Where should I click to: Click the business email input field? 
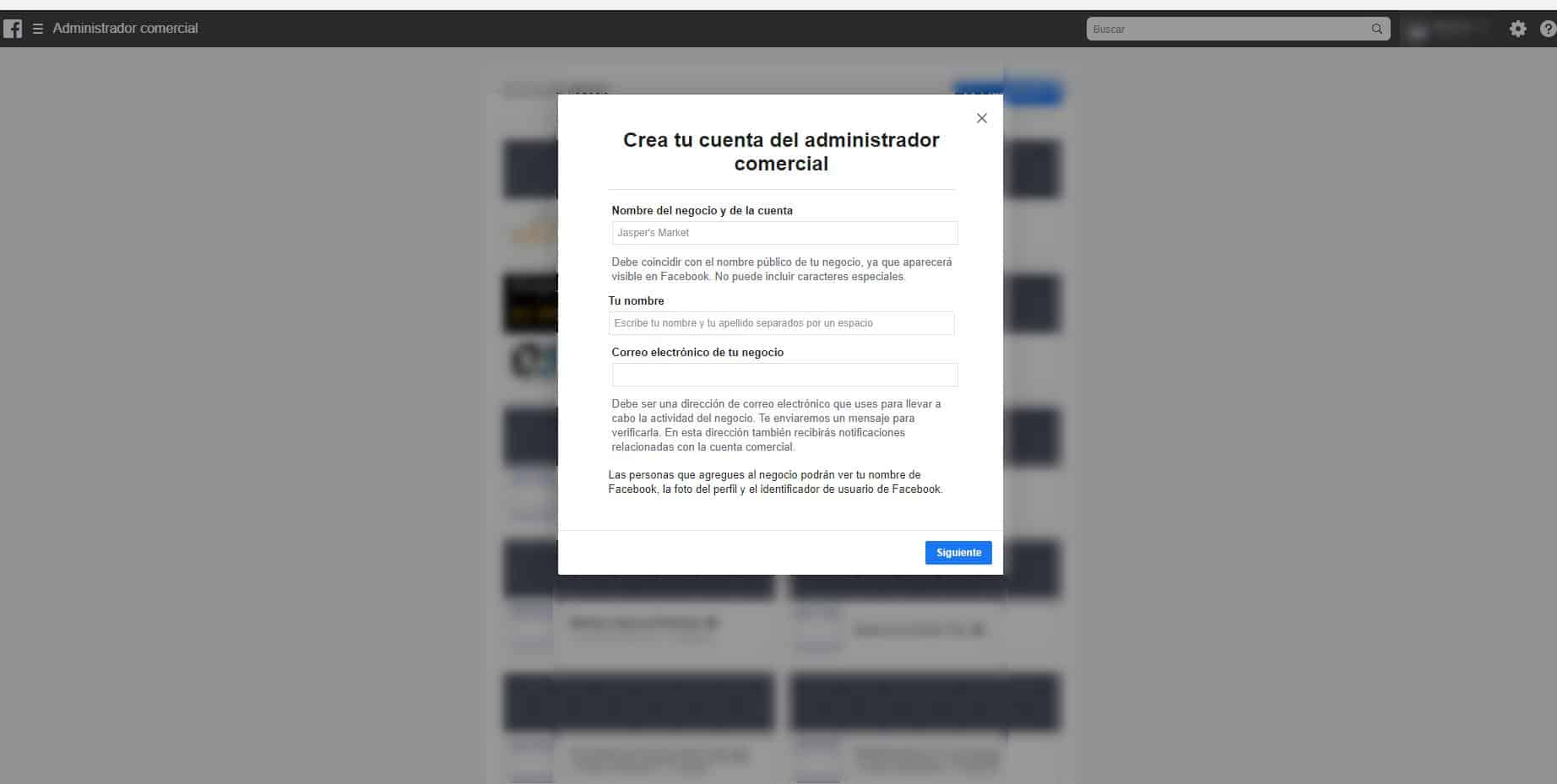tap(784, 375)
